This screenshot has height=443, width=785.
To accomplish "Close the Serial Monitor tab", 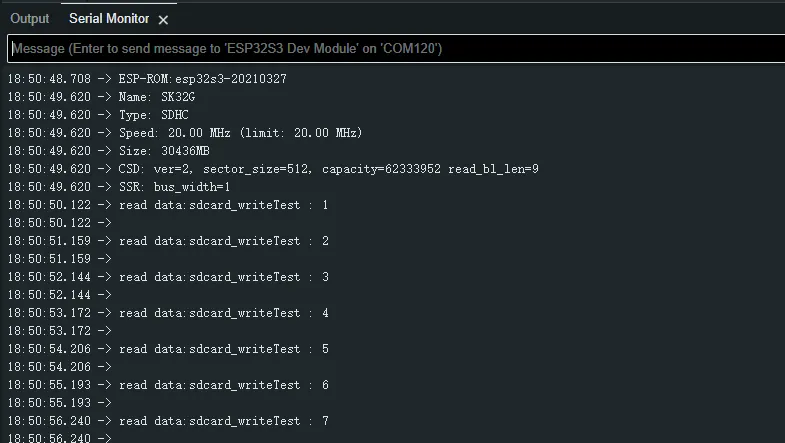I will 164,19.
